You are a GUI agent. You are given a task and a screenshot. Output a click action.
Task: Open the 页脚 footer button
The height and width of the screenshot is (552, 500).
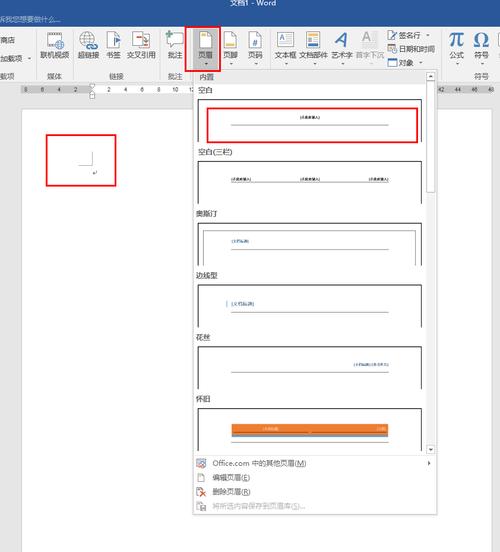pyautogui.click(x=231, y=49)
